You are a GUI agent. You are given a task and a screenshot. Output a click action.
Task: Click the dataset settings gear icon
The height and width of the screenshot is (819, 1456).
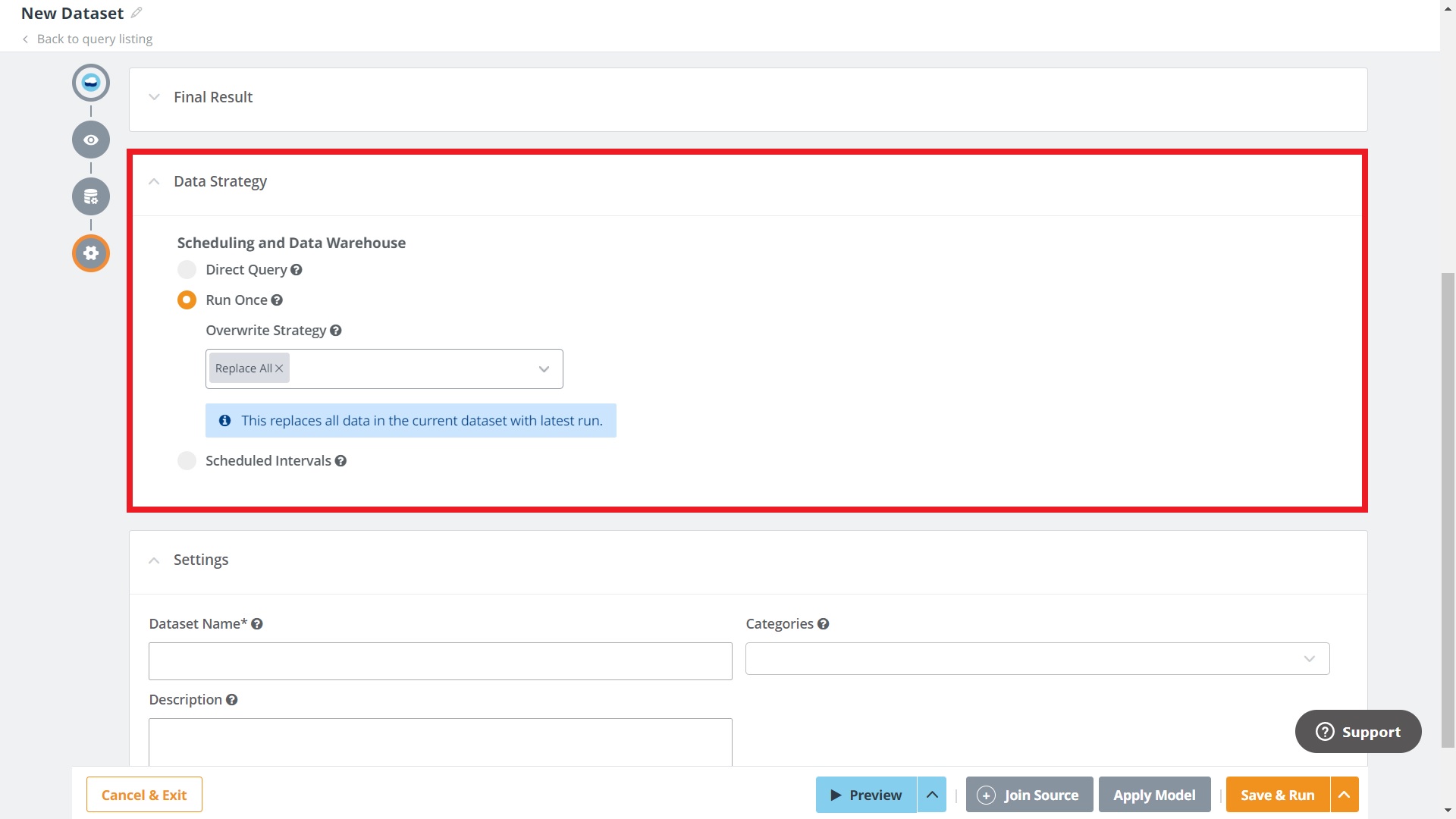point(90,252)
